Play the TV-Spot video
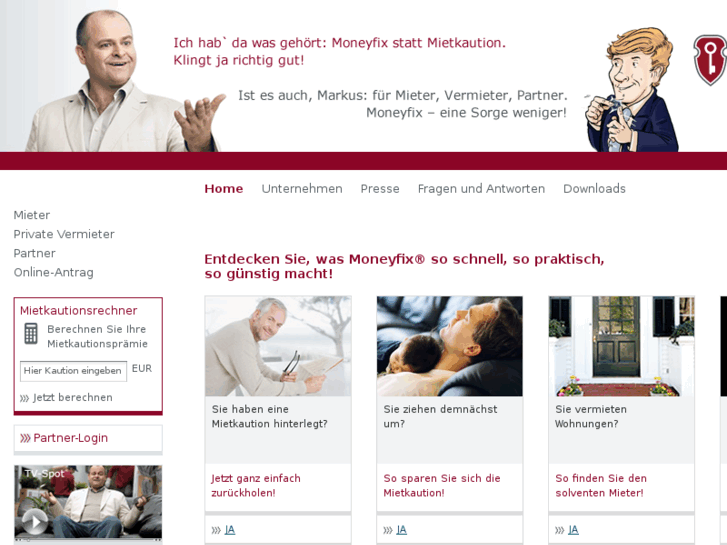This screenshot has width=727, height=545. pos(35,522)
